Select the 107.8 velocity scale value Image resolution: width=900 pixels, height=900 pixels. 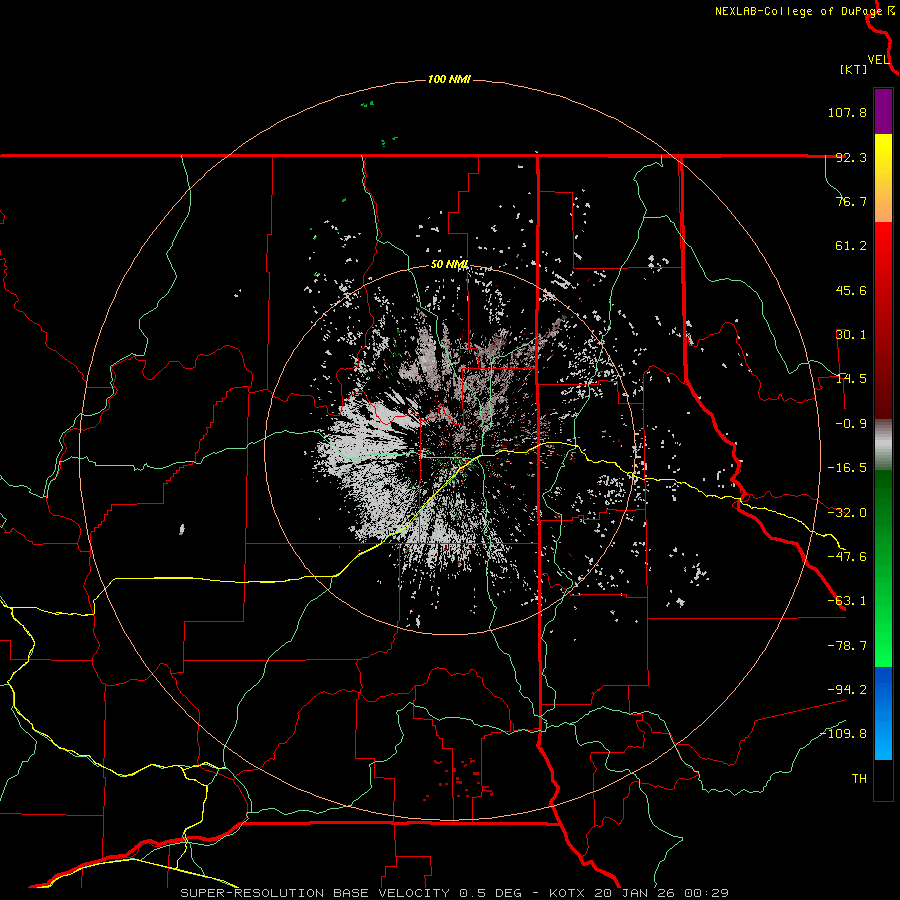(x=847, y=112)
